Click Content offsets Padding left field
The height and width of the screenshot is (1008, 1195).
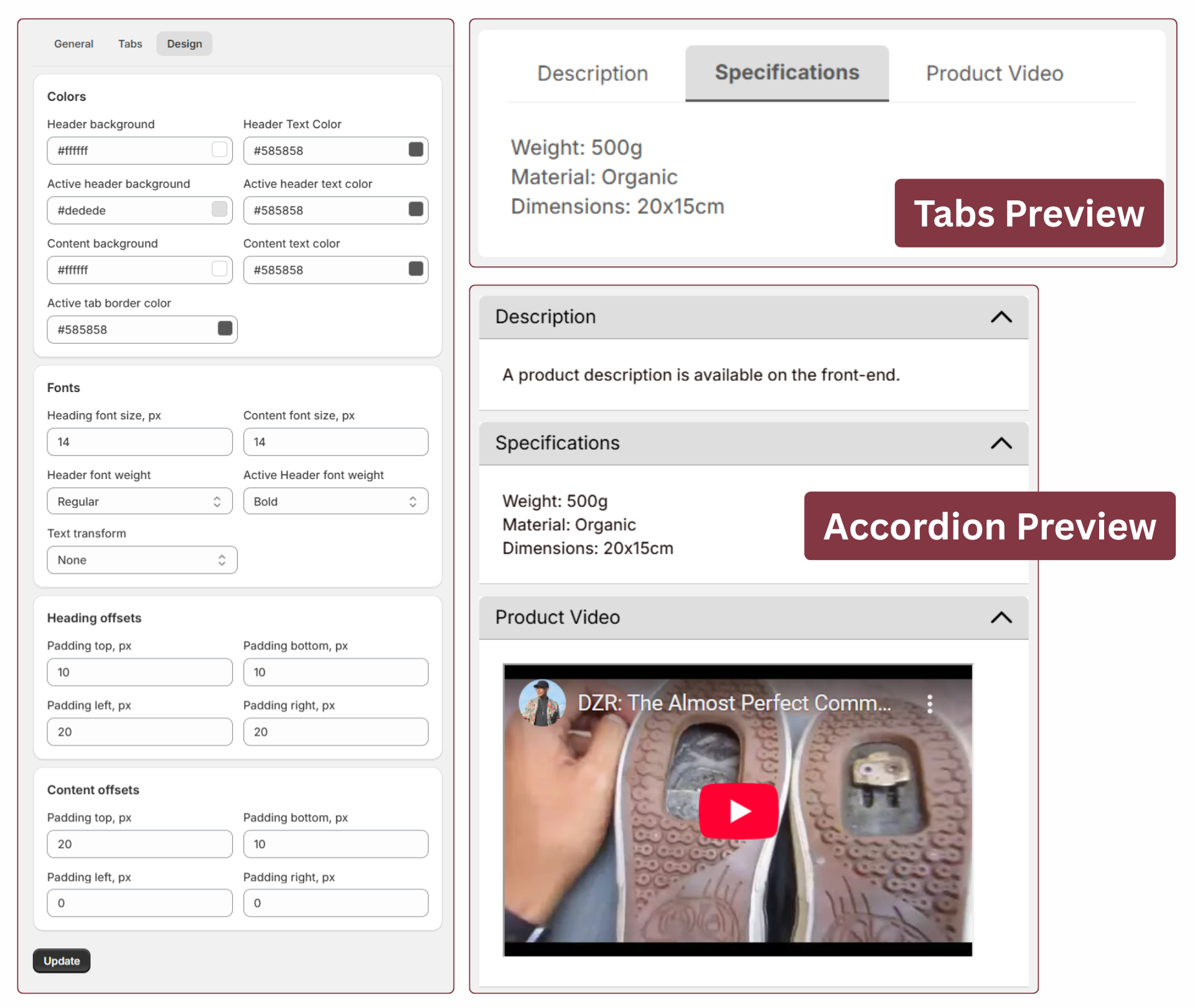(139, 903)
